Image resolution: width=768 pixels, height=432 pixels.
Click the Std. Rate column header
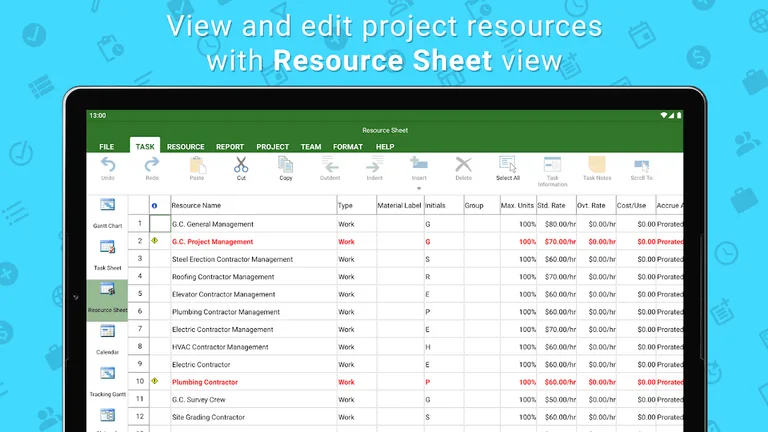(x=556, y=205)
